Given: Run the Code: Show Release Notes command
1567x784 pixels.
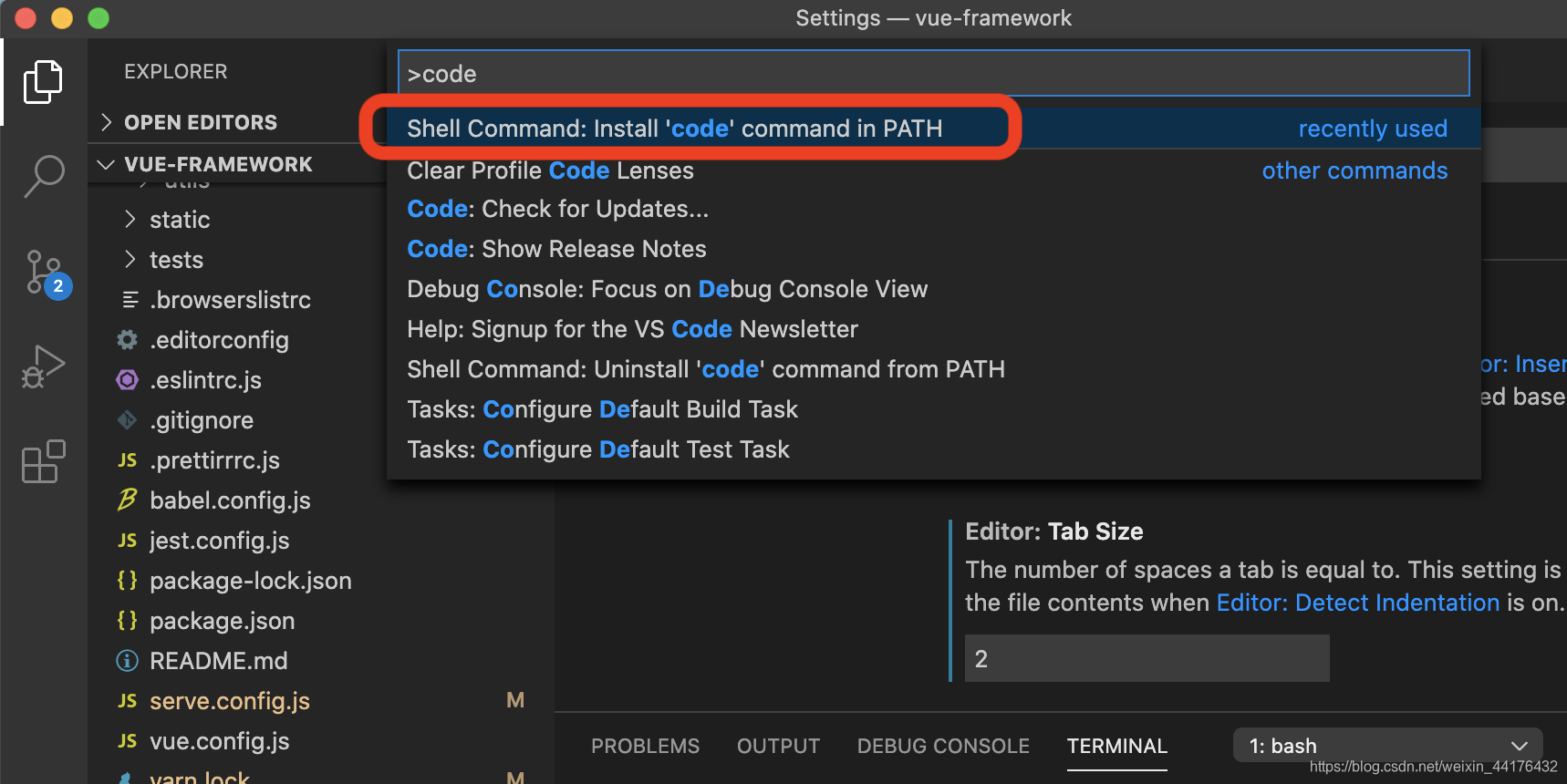Looking at the screenshot, I should point(556,248).
